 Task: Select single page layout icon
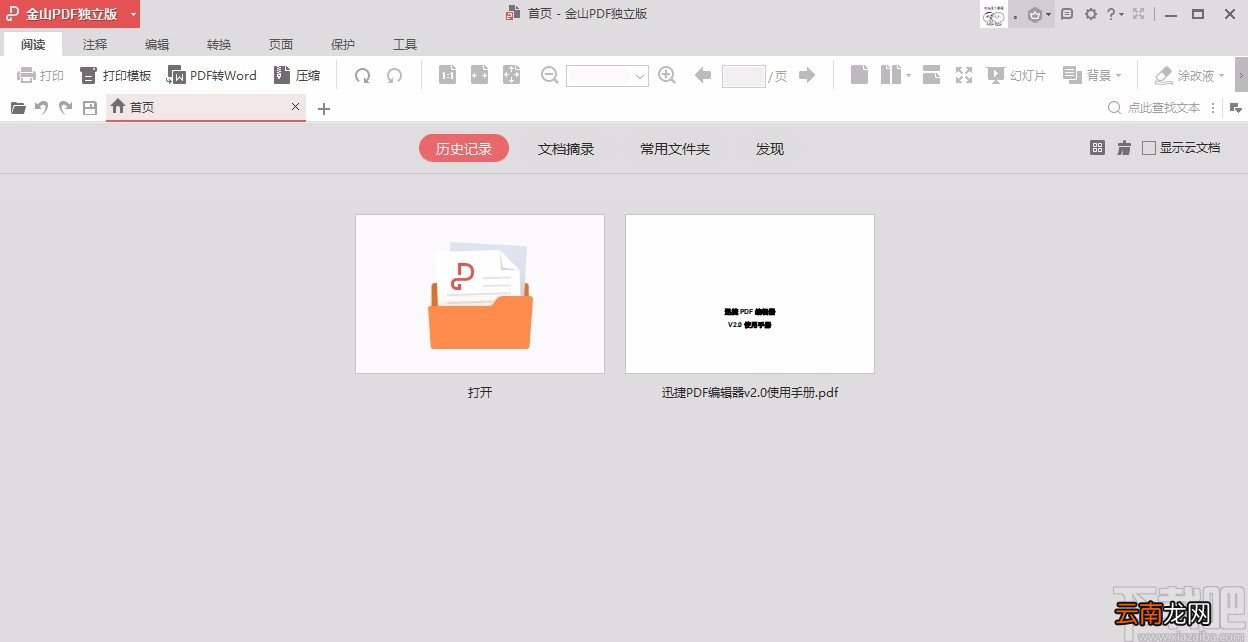click(859, 75)
